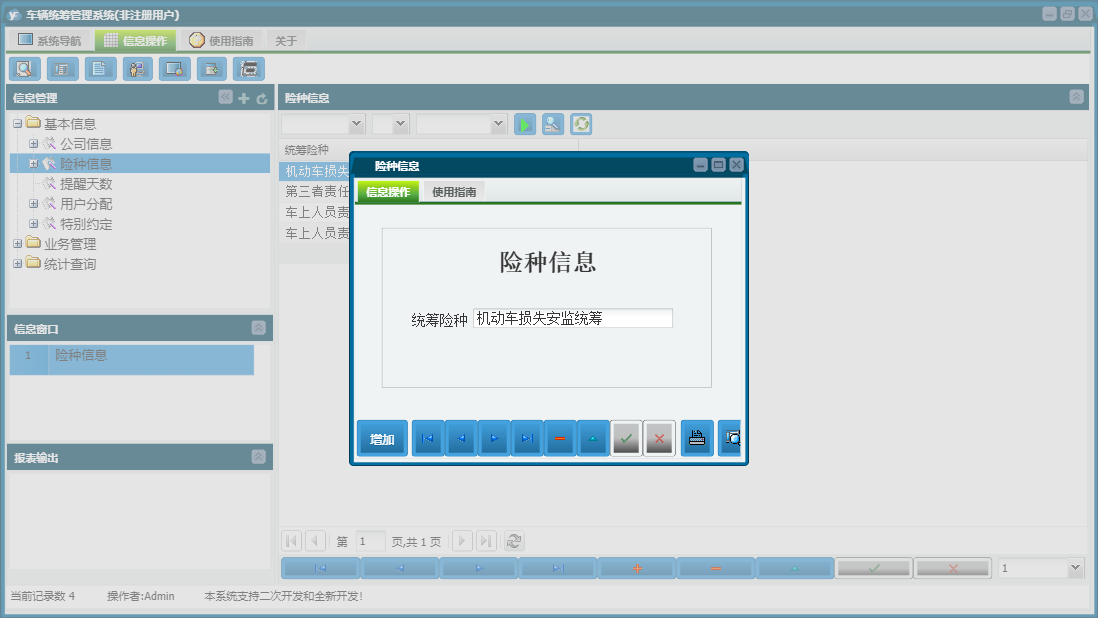Click the screen display toolbar icon

click(174, 68)
